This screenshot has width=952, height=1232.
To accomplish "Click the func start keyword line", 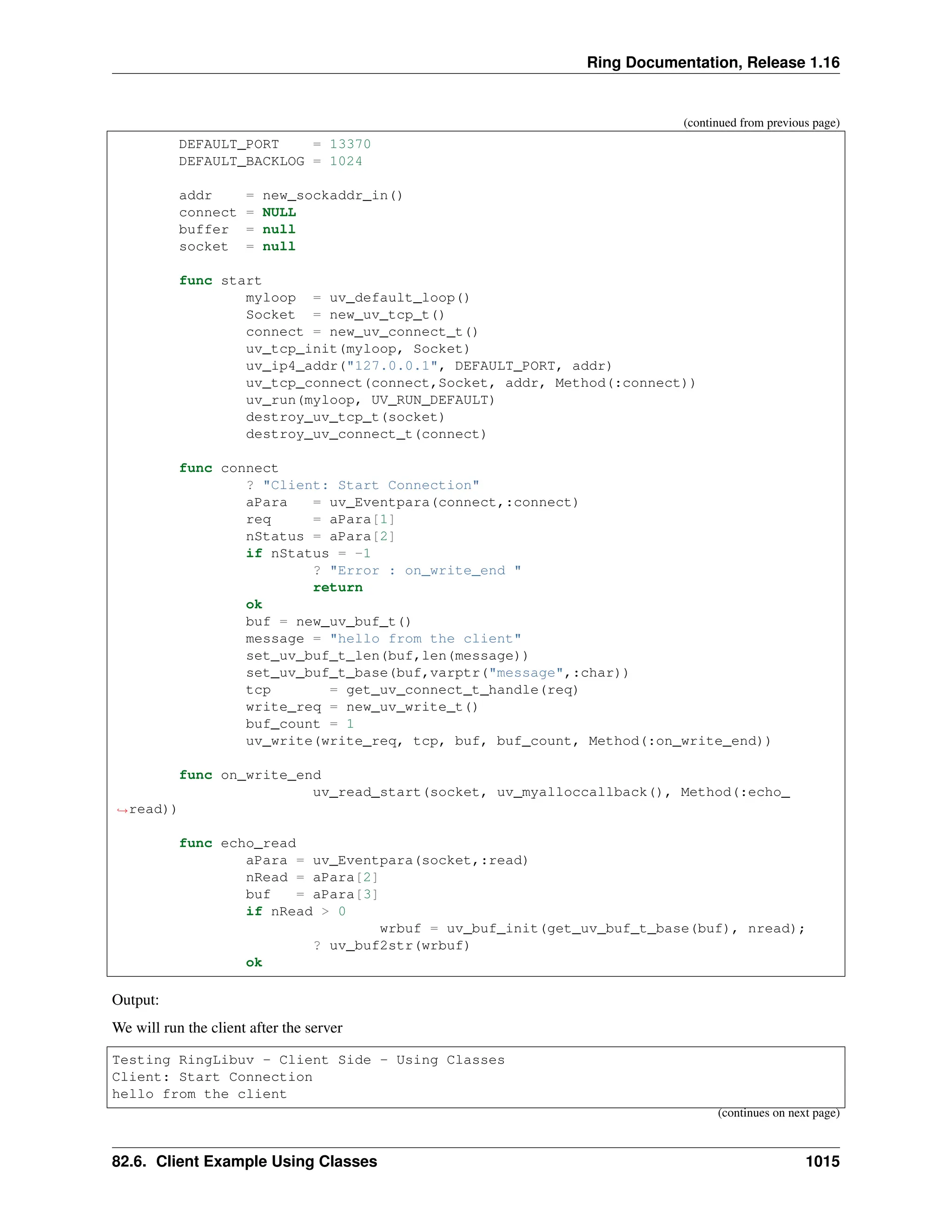I will [220, 281].
